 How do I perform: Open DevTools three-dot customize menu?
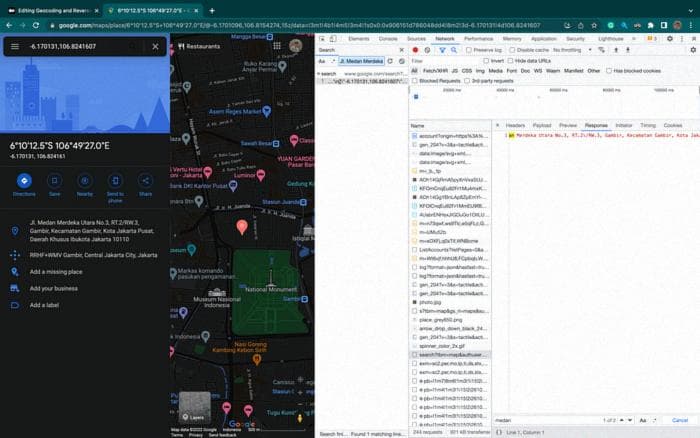682,39
